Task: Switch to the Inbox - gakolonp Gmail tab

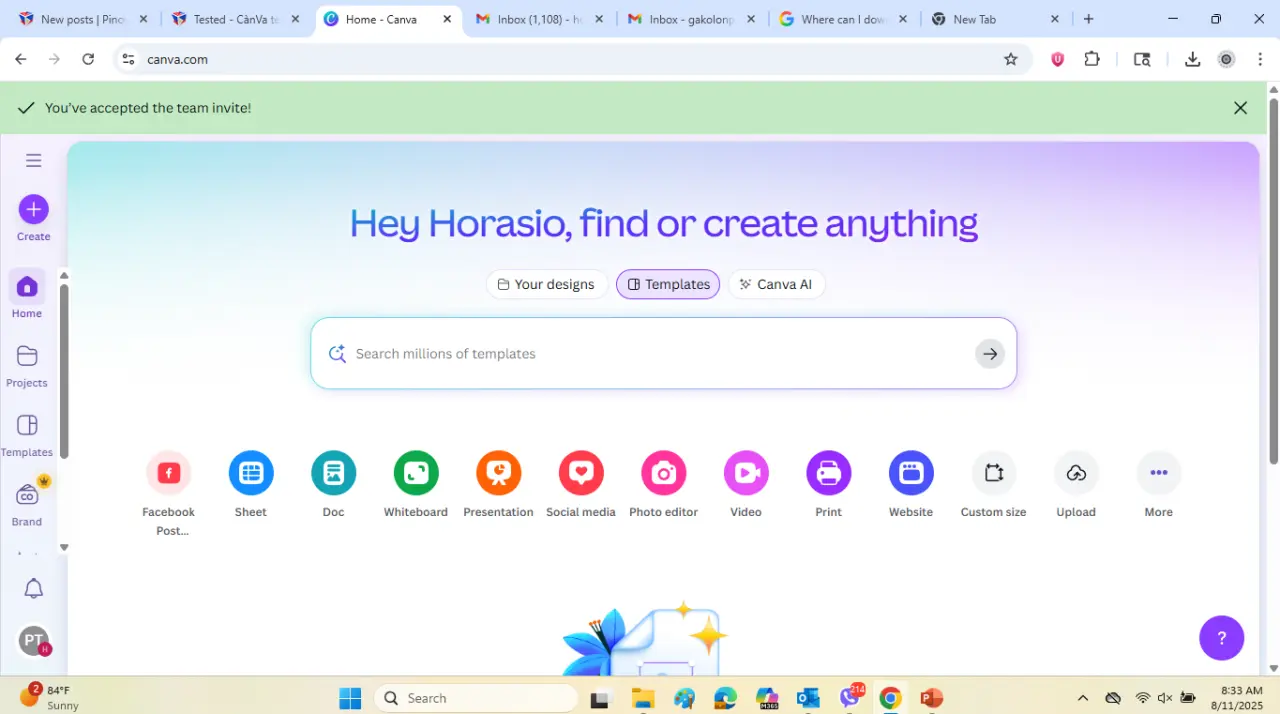Action: [x=693, y=19]
